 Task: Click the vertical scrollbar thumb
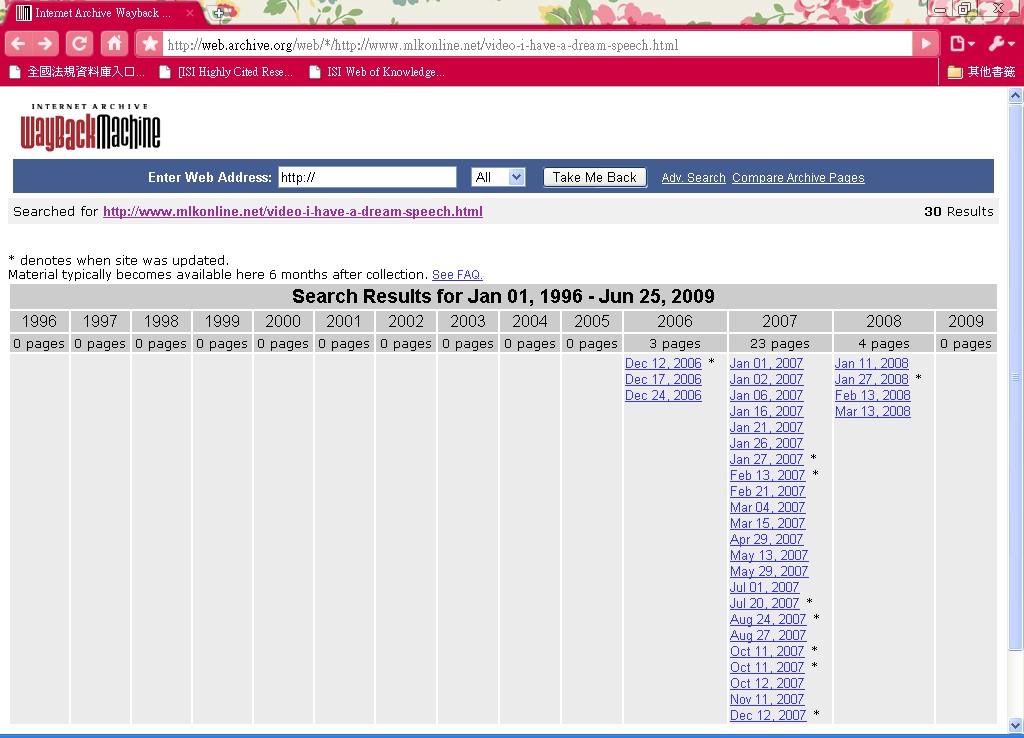click(x=1016, y=377)
